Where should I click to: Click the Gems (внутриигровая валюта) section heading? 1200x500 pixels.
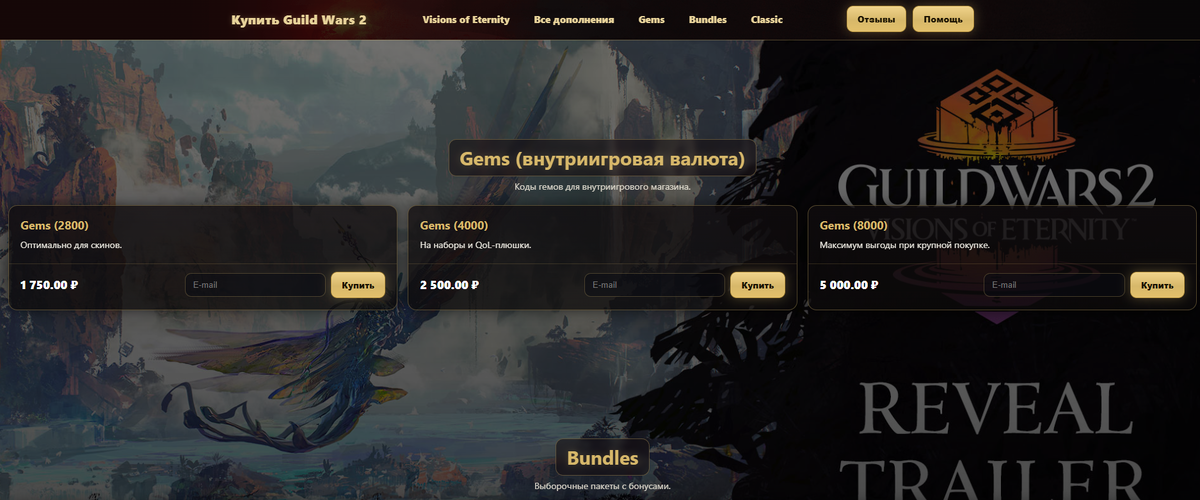(602, 158)
